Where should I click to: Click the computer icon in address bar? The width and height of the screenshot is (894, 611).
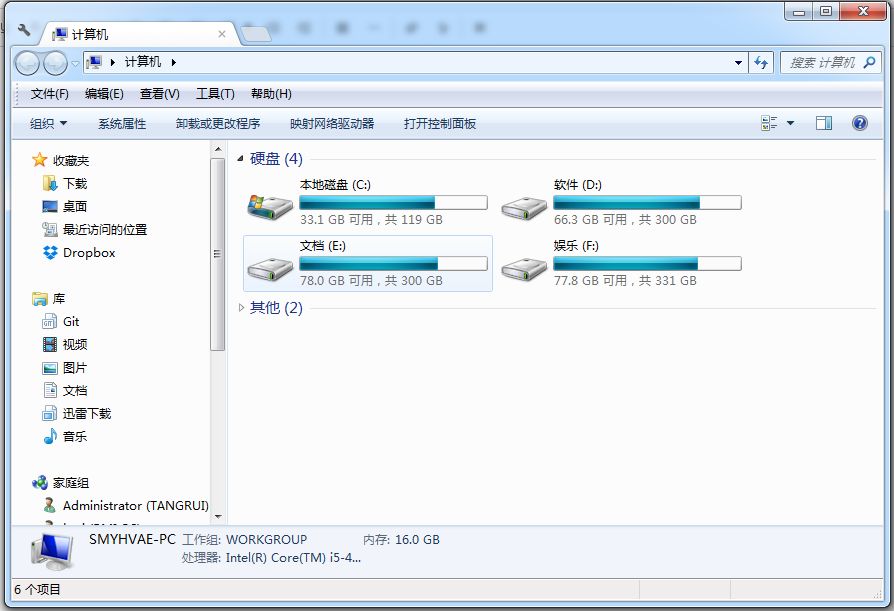coord(94,62)
